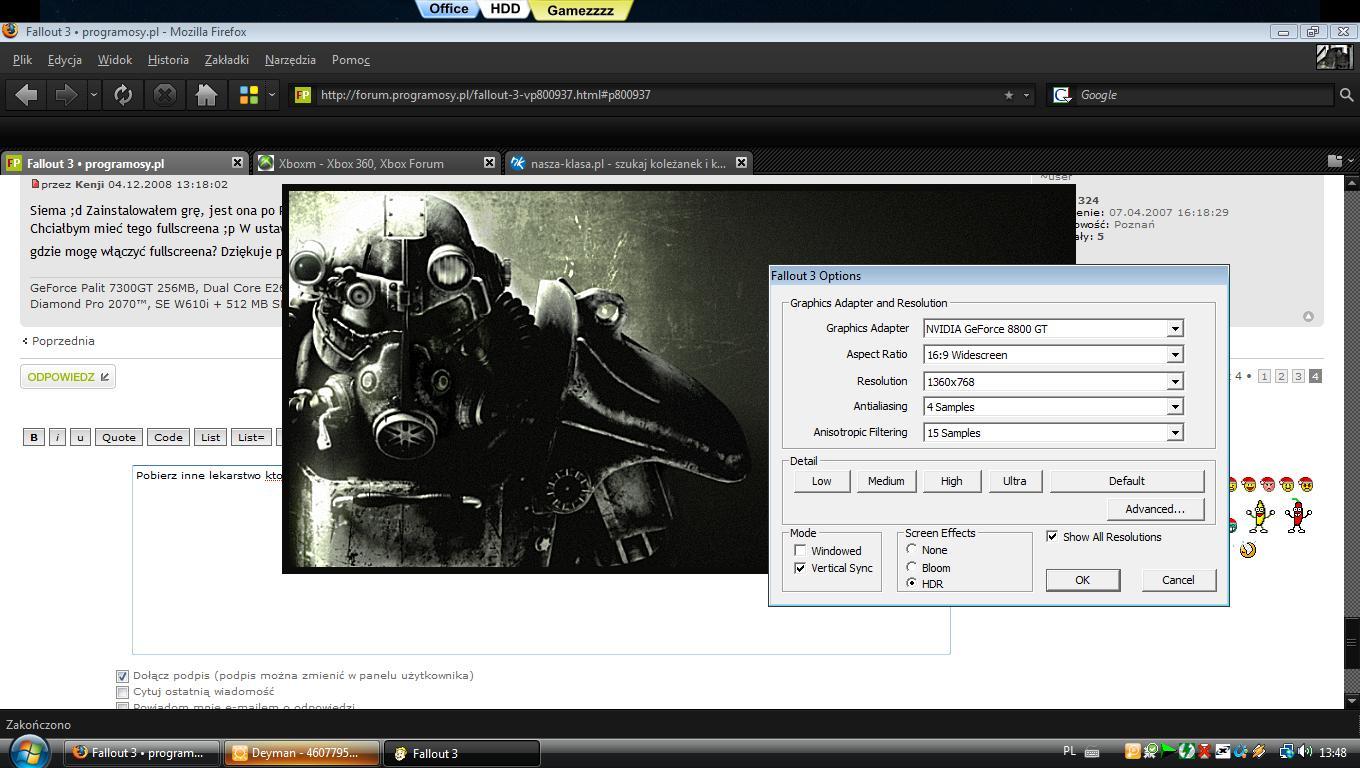This screenshot has height=768, width=1360.
Task: Click the Ultra detail button
Action: click(1014, 481)
